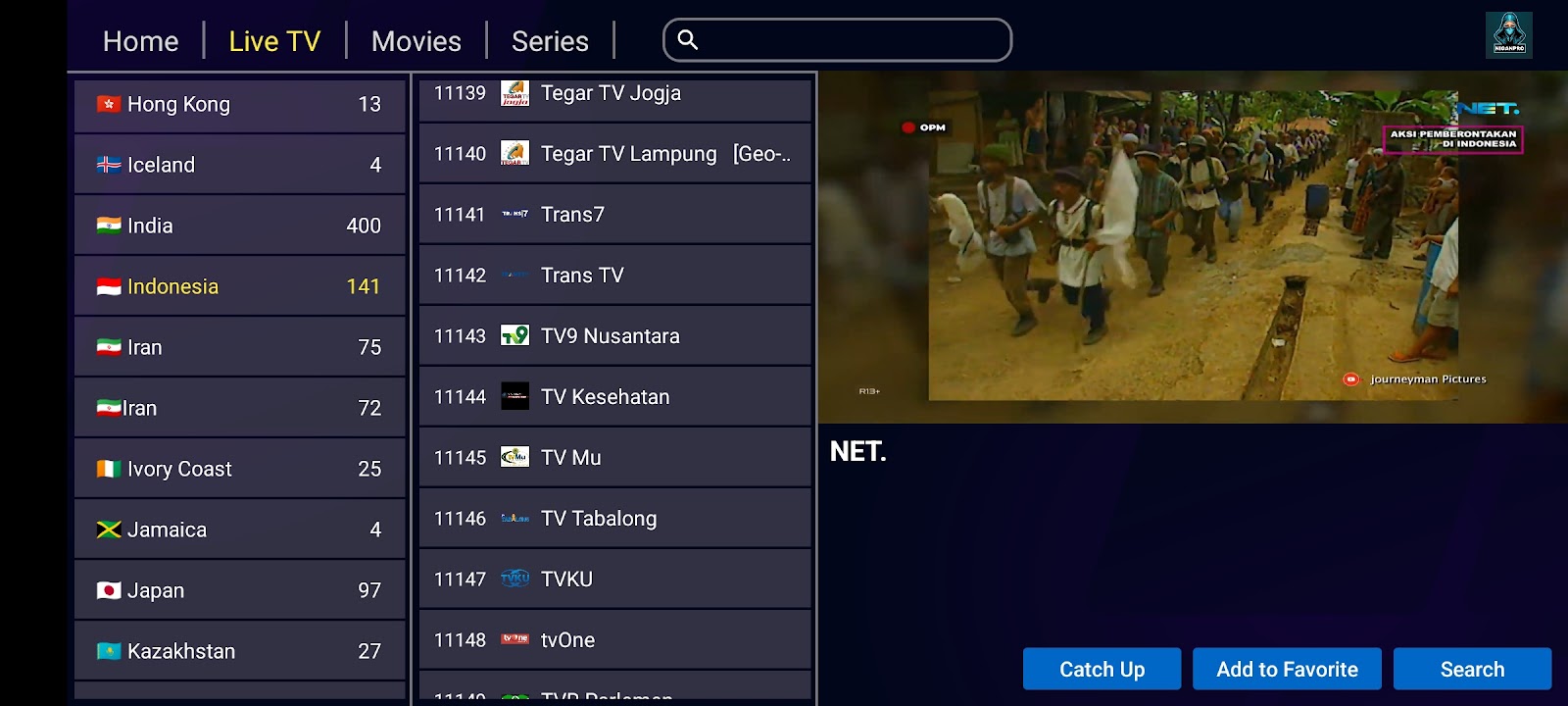Click the tvOne red logo icon
This screenshot has height=706, width=1568.
514,639
